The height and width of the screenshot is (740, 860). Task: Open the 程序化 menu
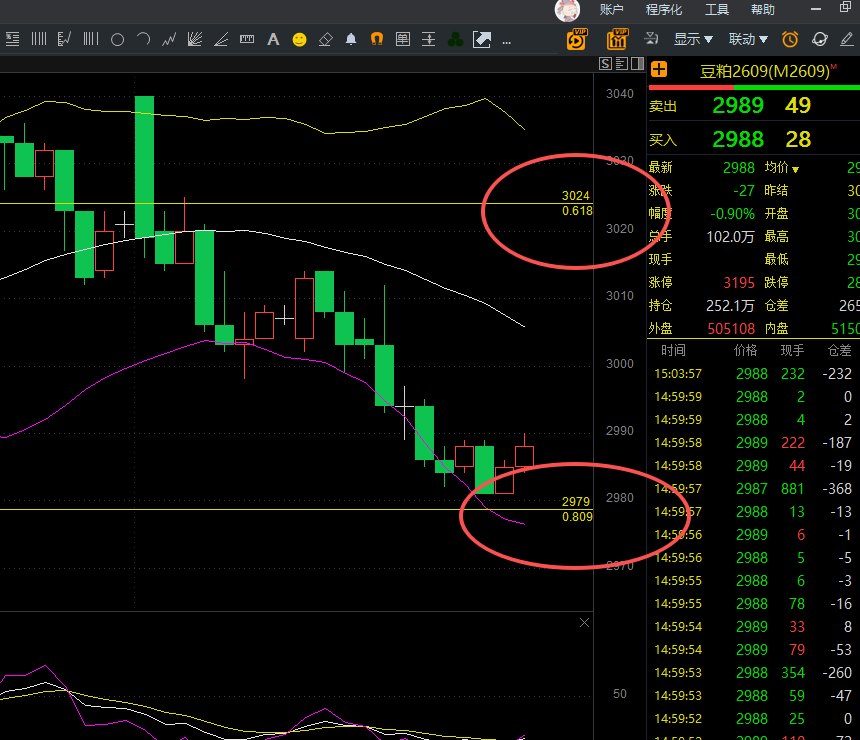coord(664,9)
